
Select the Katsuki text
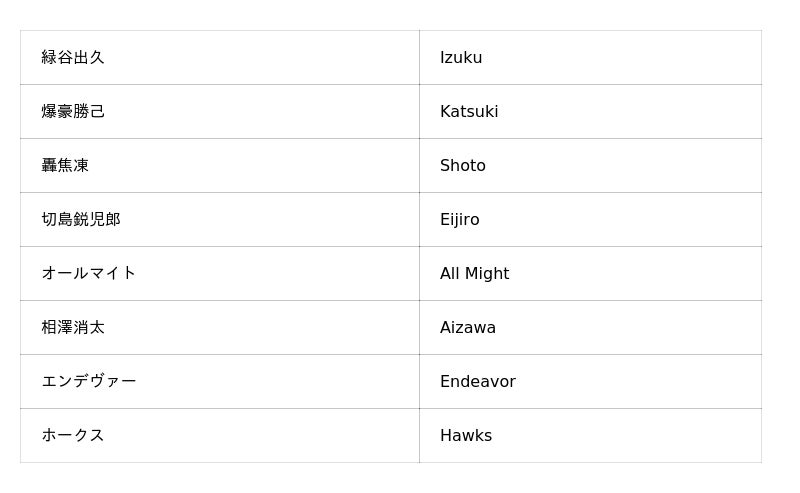469,112
